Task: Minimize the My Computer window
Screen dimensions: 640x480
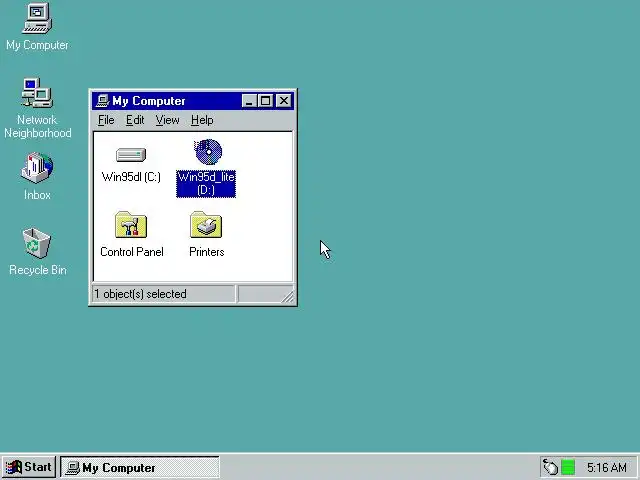Action: tap(249, 101)
